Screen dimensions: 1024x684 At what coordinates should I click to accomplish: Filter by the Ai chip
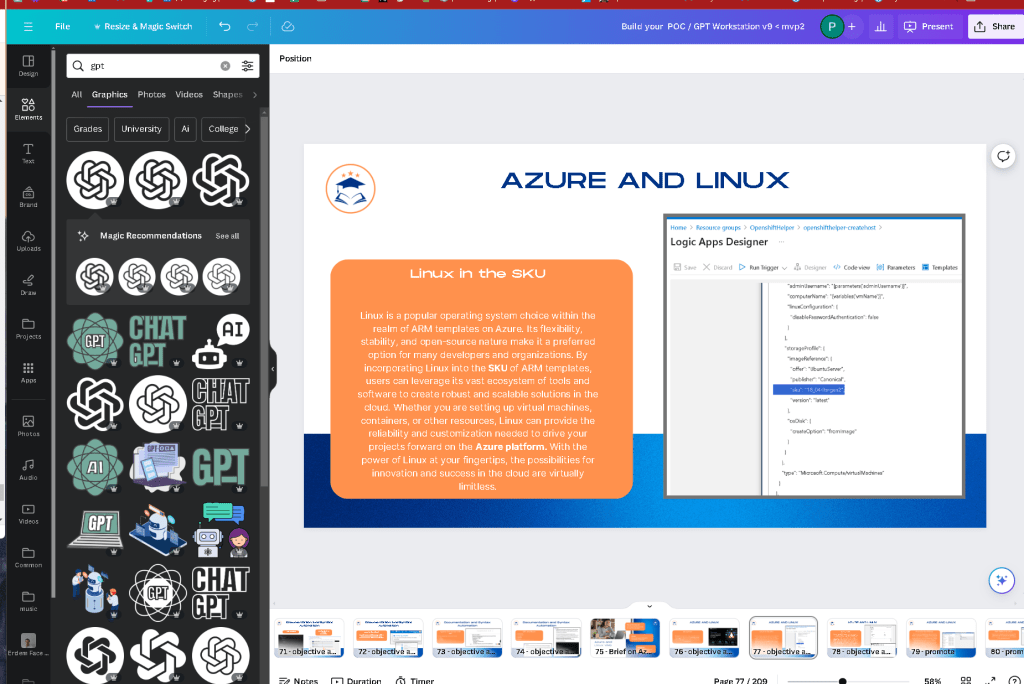coord(185,129)
